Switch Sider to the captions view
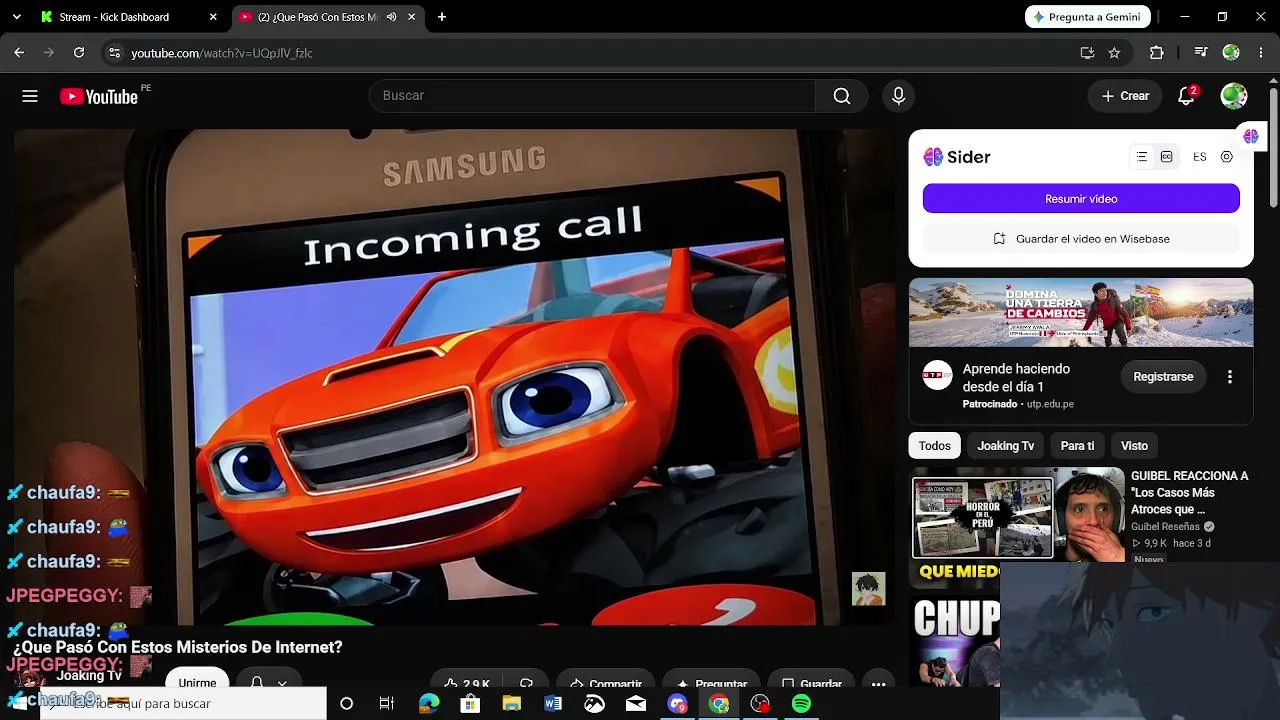Screen dimensions: 1280x720 pos(1167,157)
